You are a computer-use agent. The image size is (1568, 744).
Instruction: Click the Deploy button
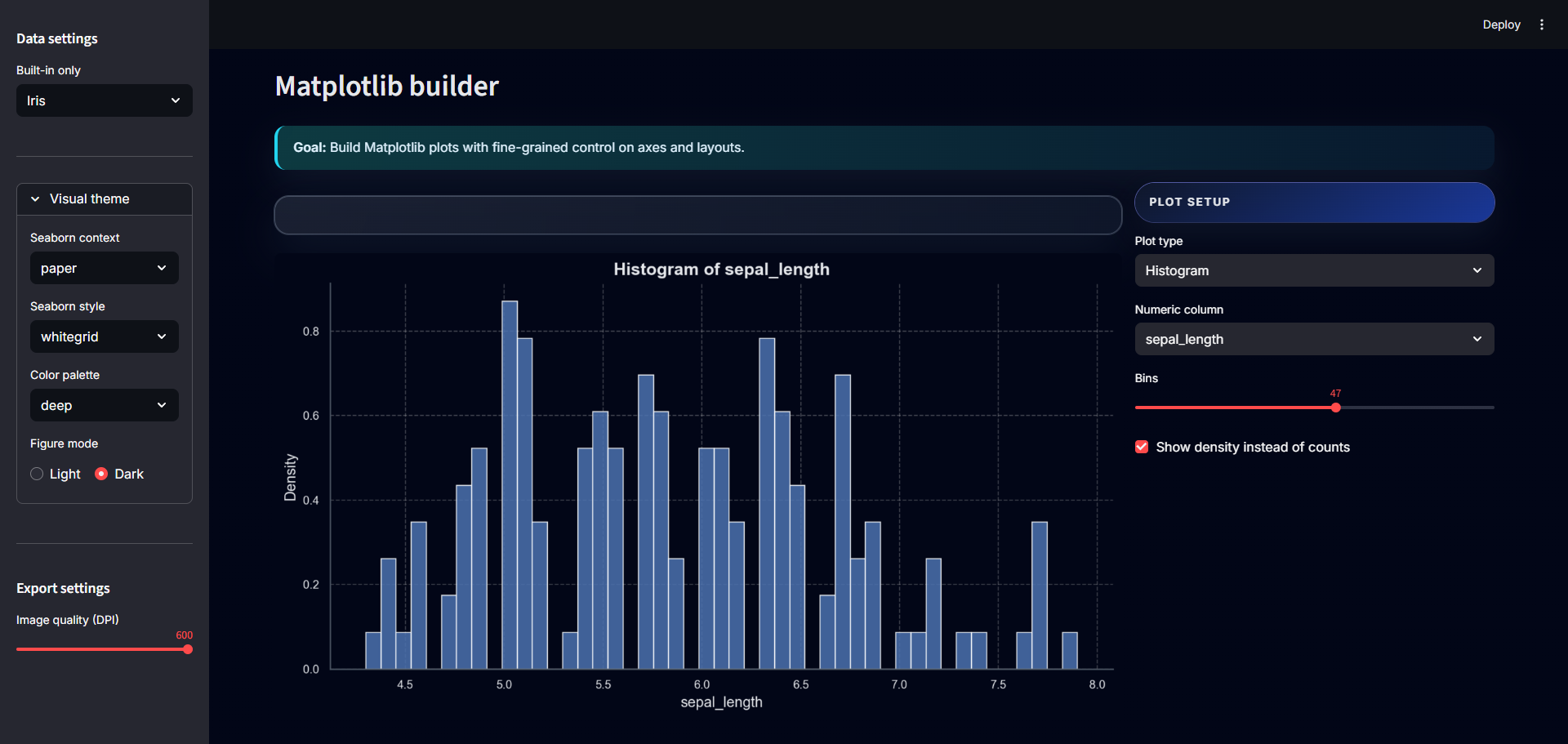(x=1500, y=25)
